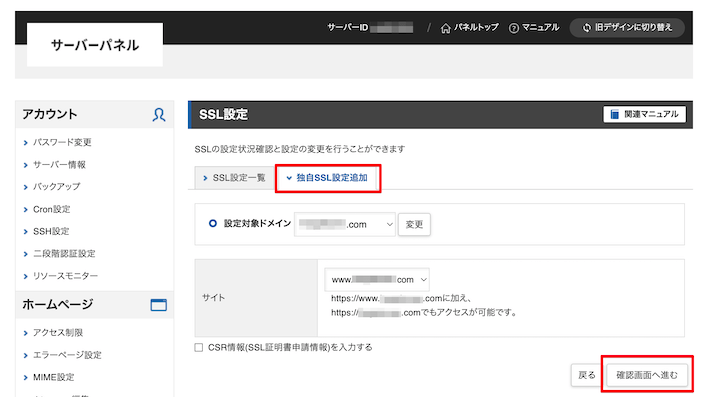Open MIME設定 in the sidebar
The image size is (710, 397).
(x=53, y=377)
